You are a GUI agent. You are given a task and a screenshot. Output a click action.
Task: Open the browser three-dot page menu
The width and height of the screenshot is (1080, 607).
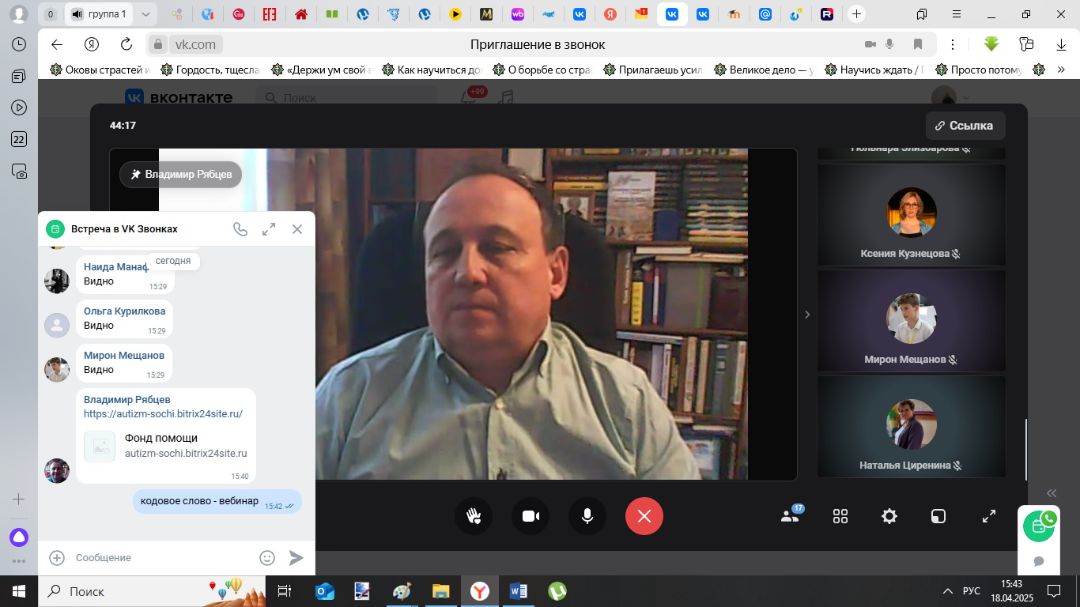953,44
